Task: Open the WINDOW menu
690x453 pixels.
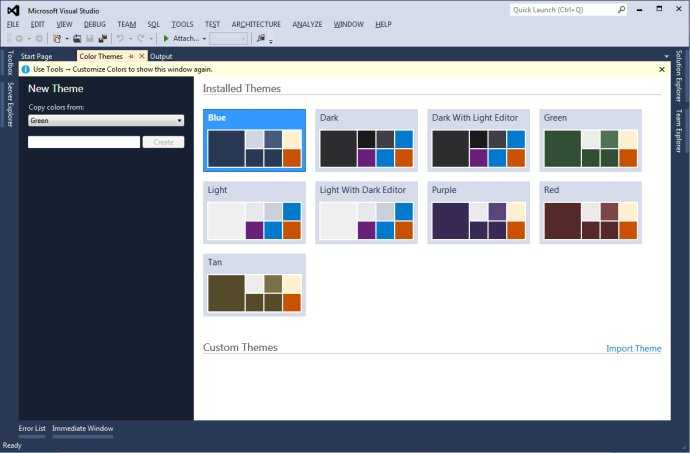Action: pos(349,24)
